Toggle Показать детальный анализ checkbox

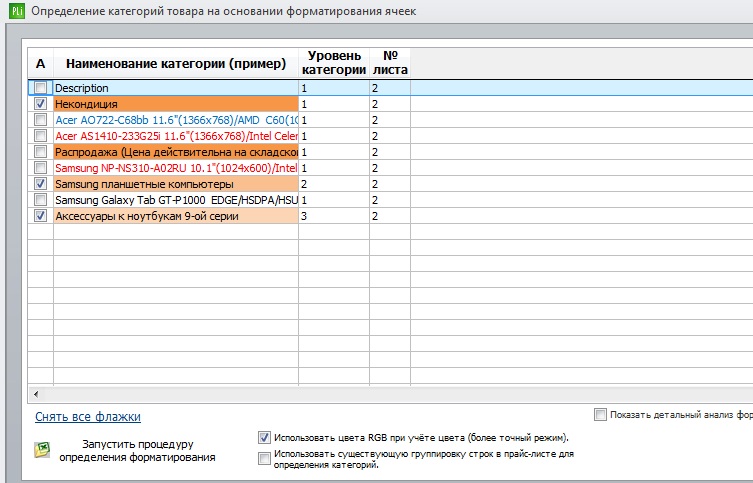600,414
